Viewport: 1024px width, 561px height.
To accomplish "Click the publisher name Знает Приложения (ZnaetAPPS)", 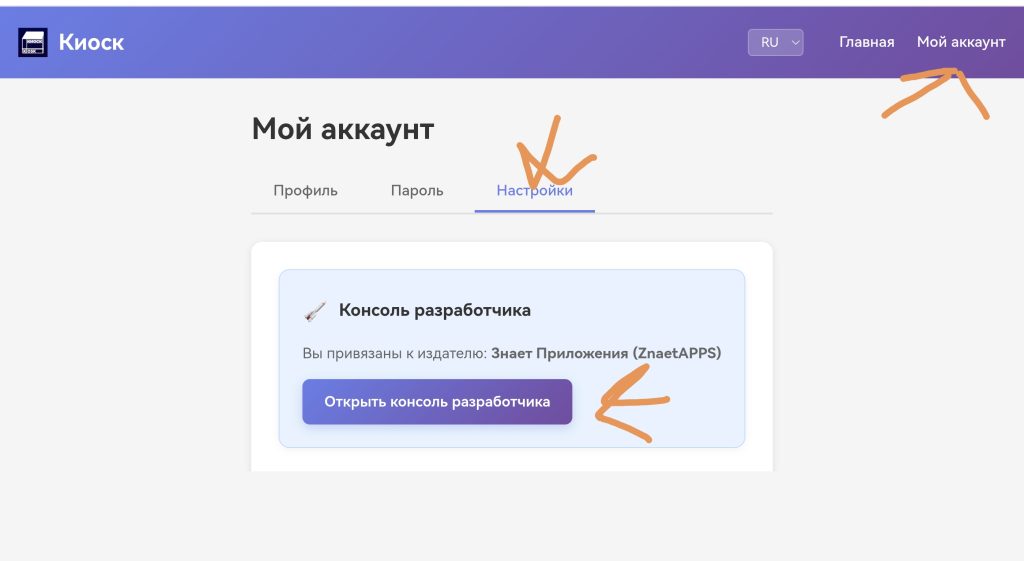I will (x=606, y=353).
